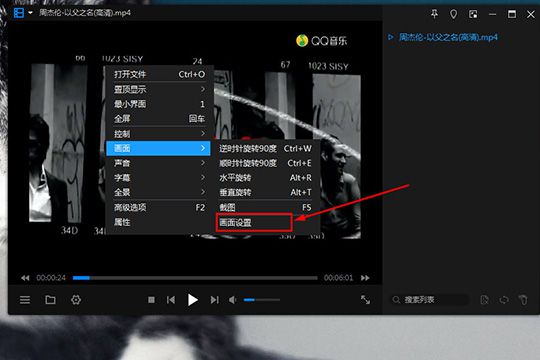Select the 周杰伦-以父之名(高清).mp4 playlist entry

(x=448, y=37)
